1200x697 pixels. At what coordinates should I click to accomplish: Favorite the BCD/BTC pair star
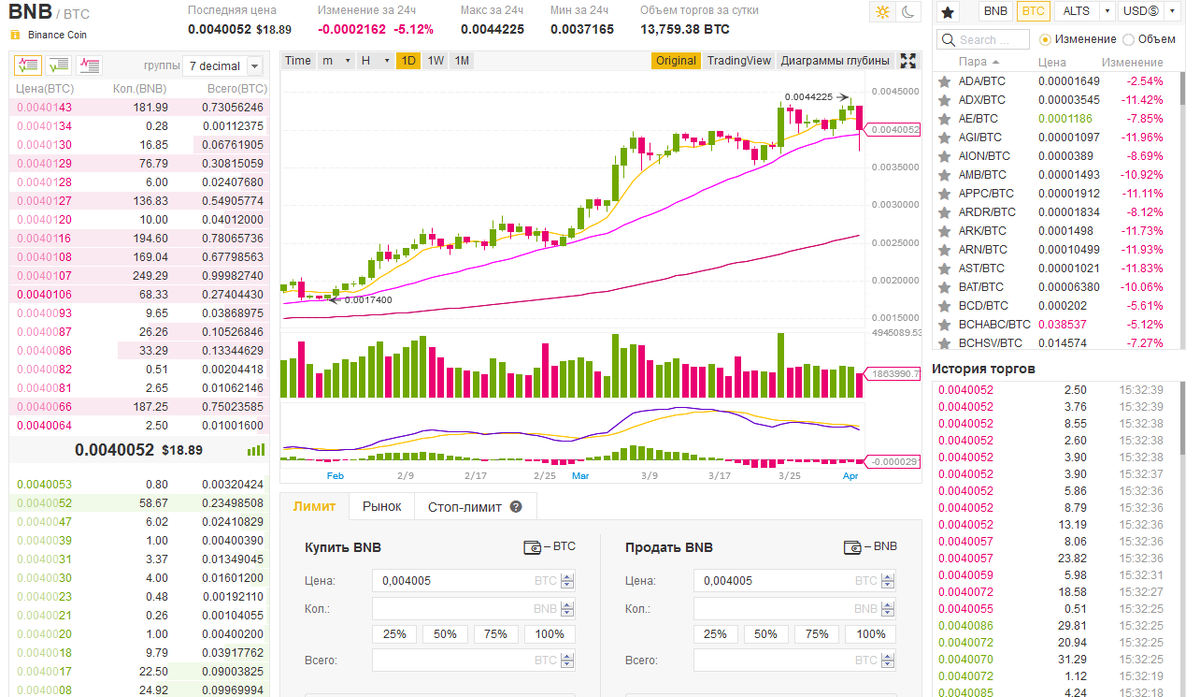click(943, 306)
